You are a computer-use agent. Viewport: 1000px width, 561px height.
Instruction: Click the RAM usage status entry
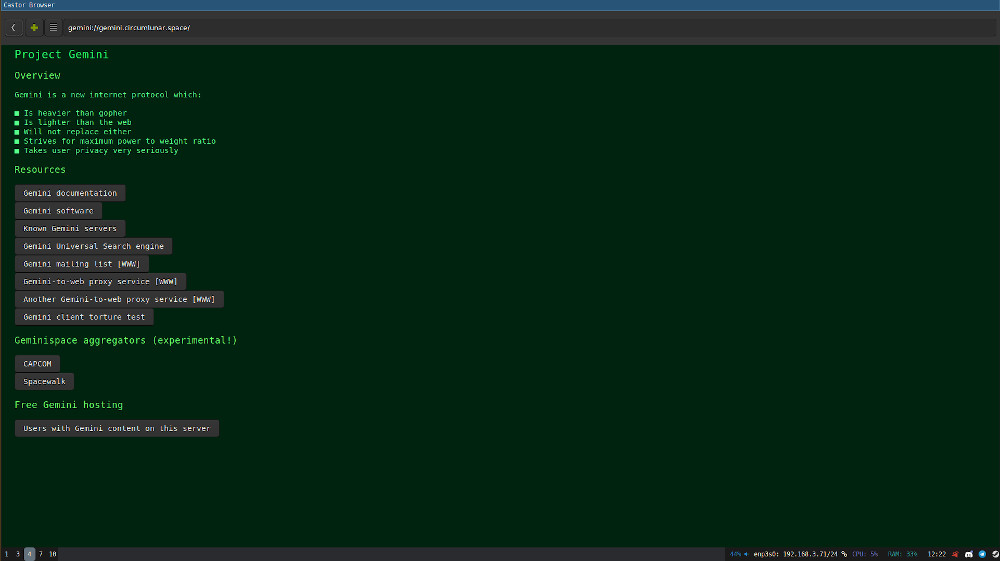tap(902, 554)
